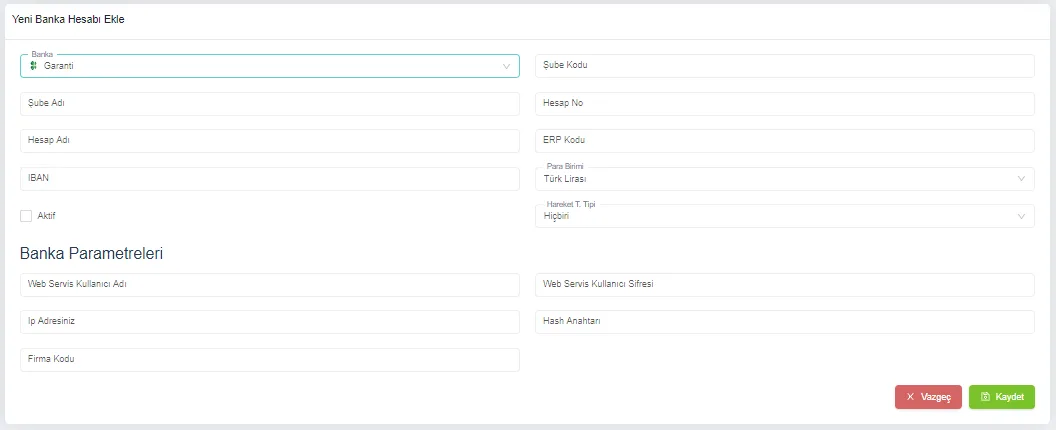Focus the Web Servis Kullanıcı Adı field
The width and height of the screenshot is (1056, 430).
click(x=269, y=284)
